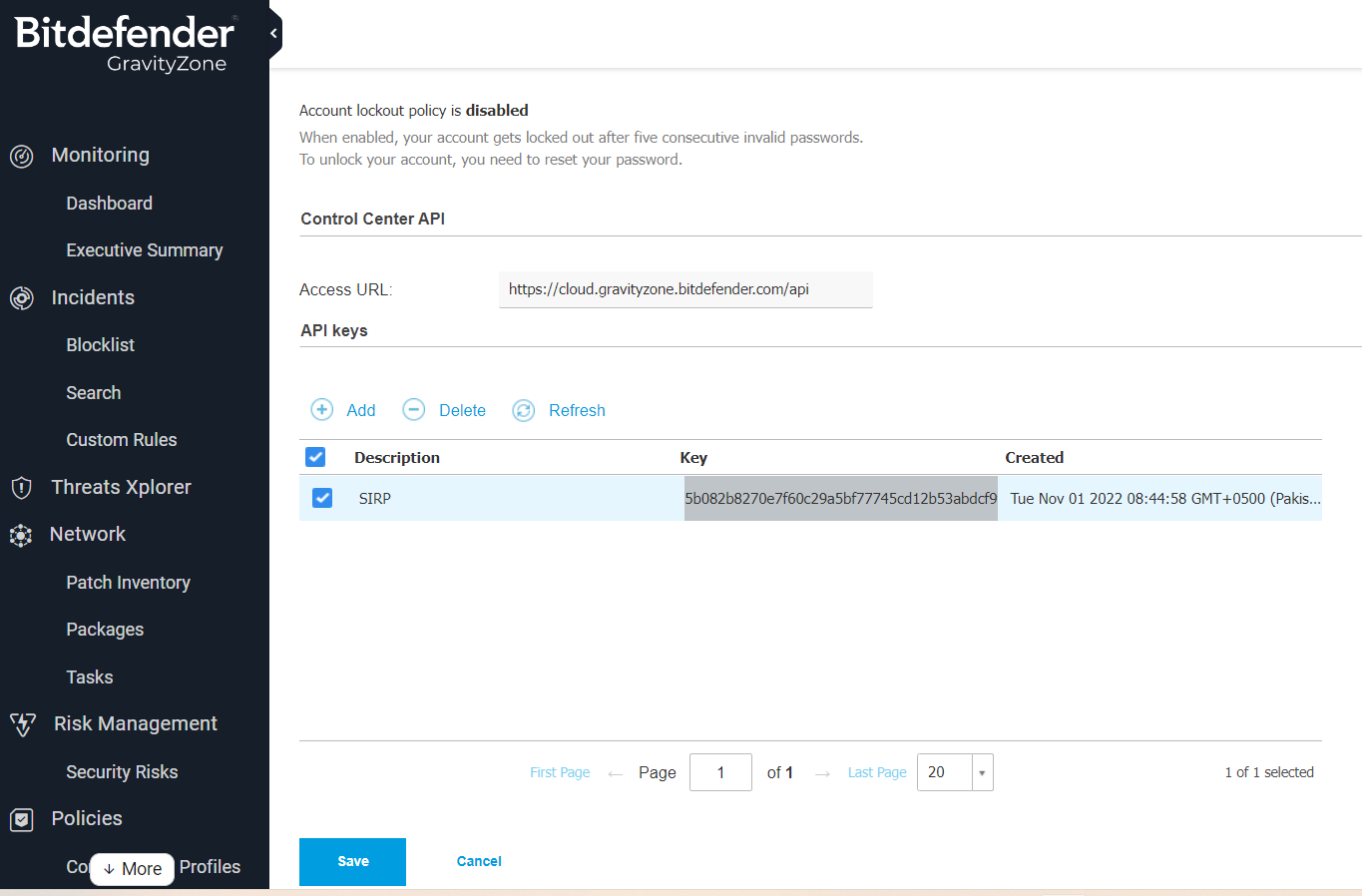Click the Add plus circle icon
Screen dimensions: 1362x896
pyautogui.click(x=322, y=410)
